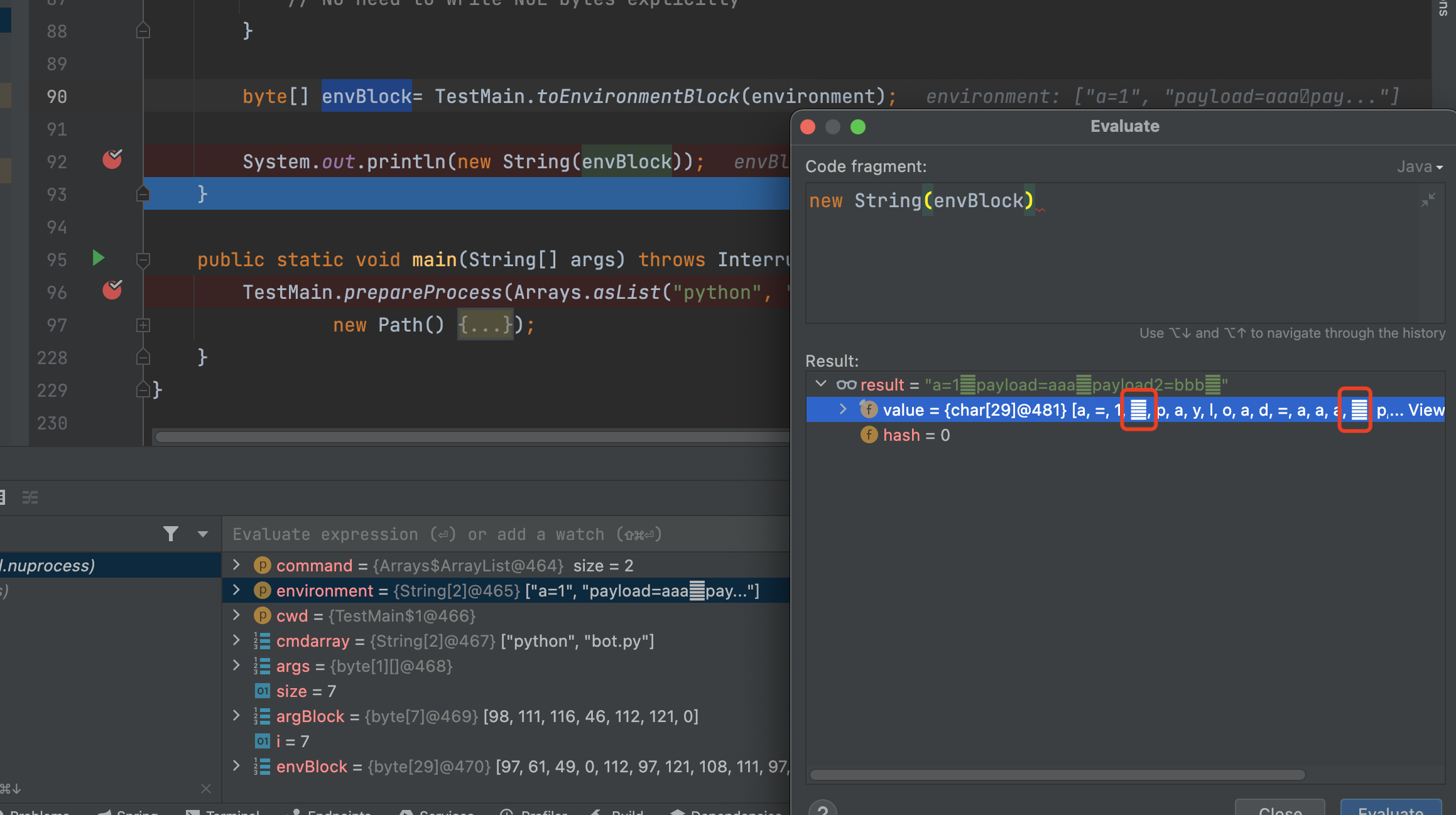The image size is (1456, 815).
Task: Click the View link on value row
Action: pyautogui.click(x=1426, y=410)
